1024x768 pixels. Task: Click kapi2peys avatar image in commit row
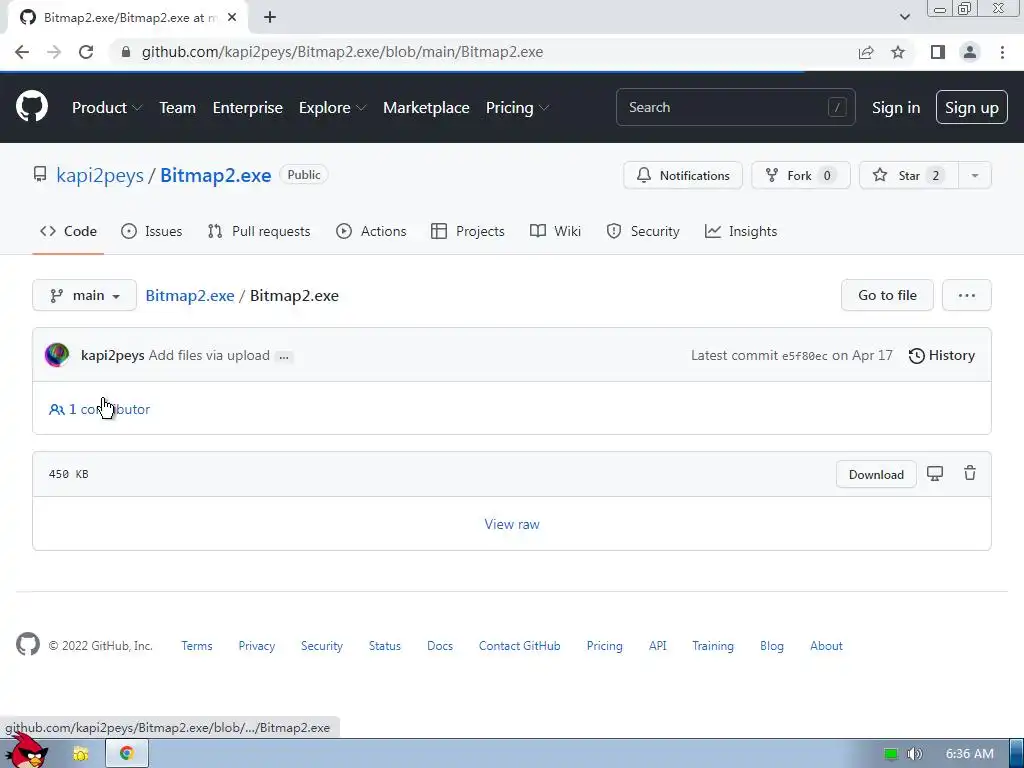(x=57, y=355)
